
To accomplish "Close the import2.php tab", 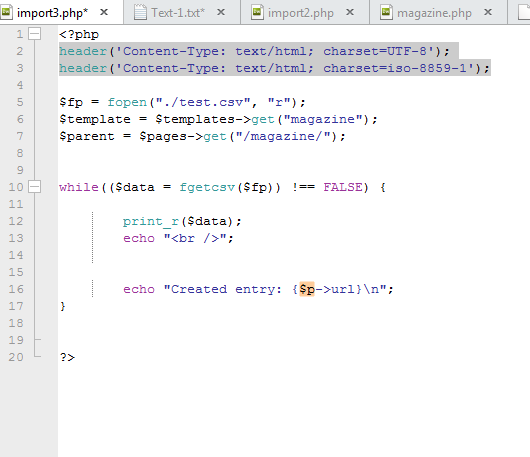I will (350, 12).
